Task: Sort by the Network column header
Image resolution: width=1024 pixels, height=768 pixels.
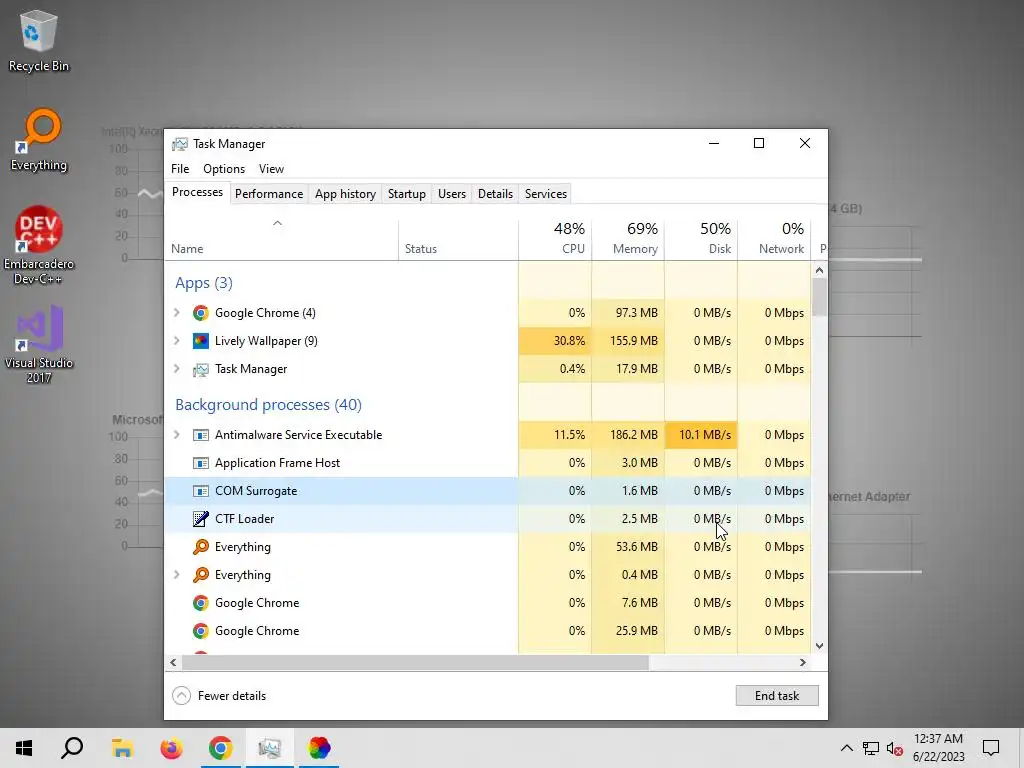Action: (x=775, y=239)
